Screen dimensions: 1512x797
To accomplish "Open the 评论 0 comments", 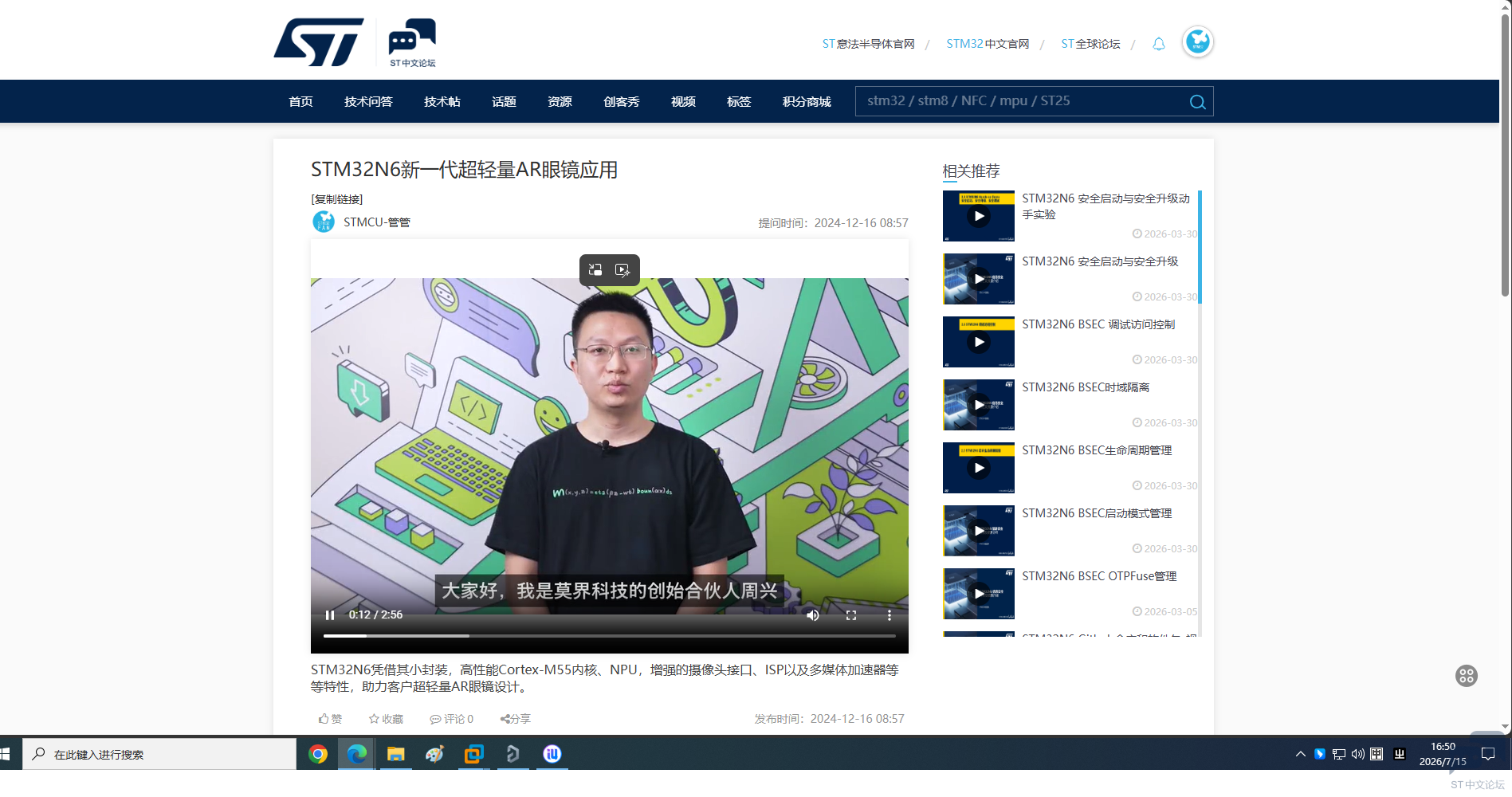I will [x=452, y=719].
